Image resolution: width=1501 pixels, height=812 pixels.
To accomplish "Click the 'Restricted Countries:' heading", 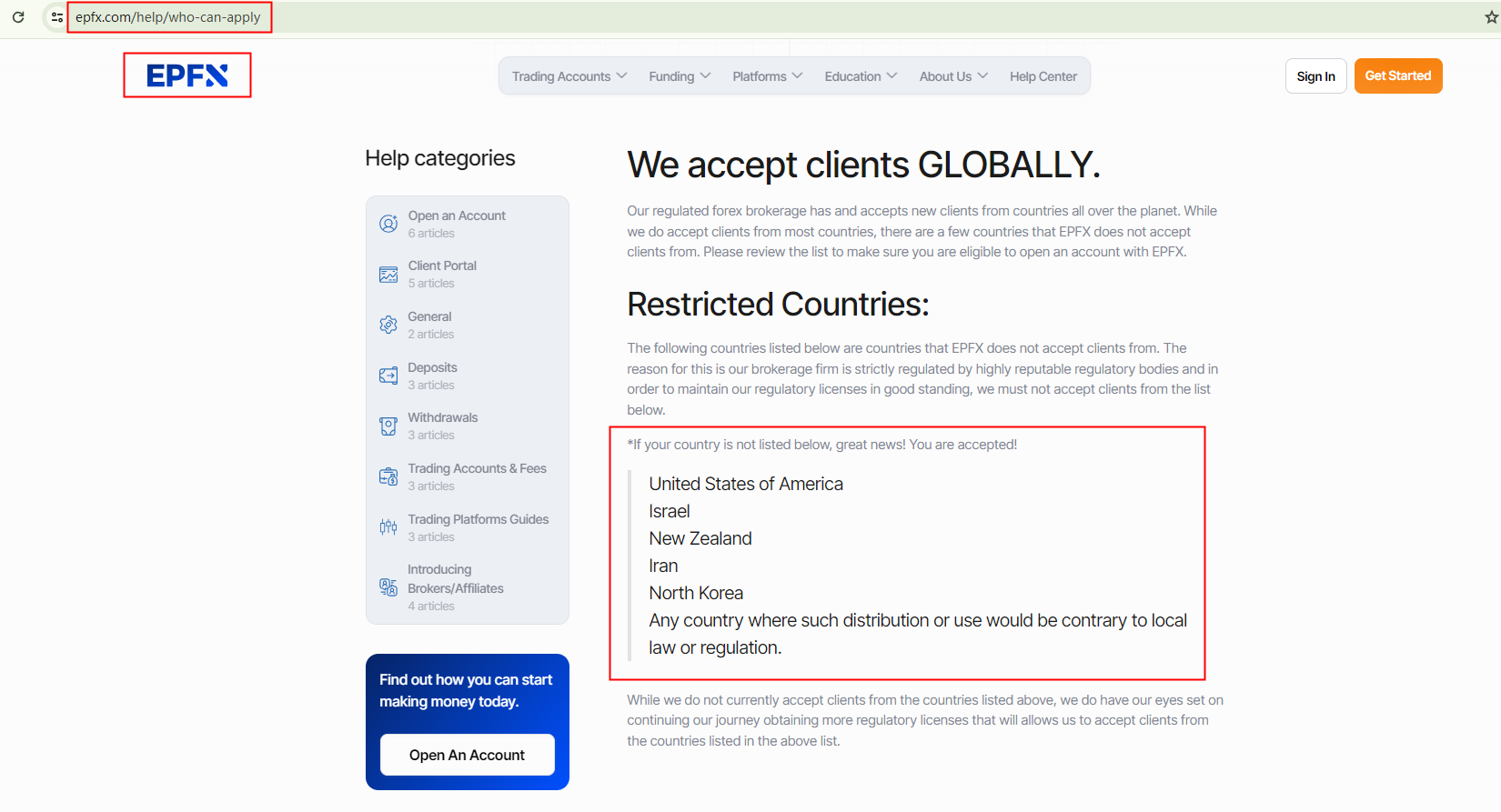I will (x=779, y=304).
